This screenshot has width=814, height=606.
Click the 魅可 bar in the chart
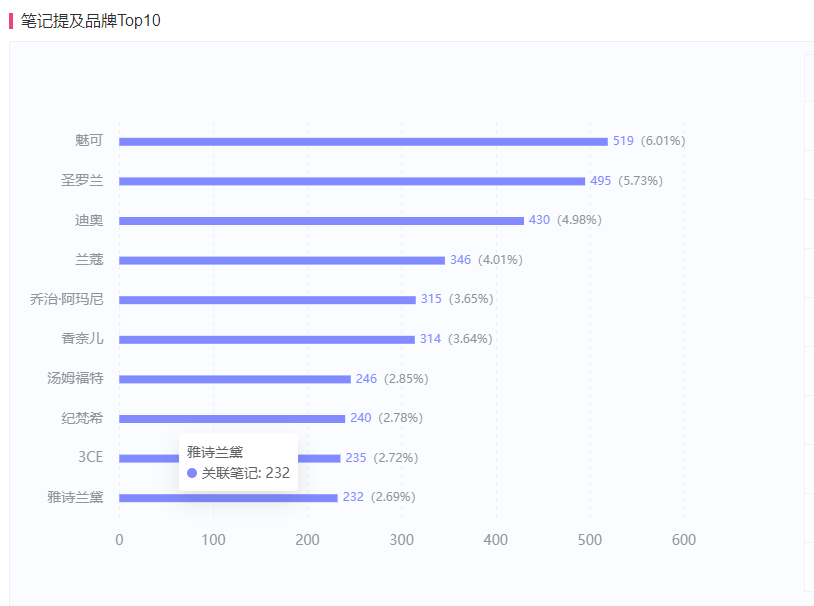pyautogui.click(x=363, y=141)
